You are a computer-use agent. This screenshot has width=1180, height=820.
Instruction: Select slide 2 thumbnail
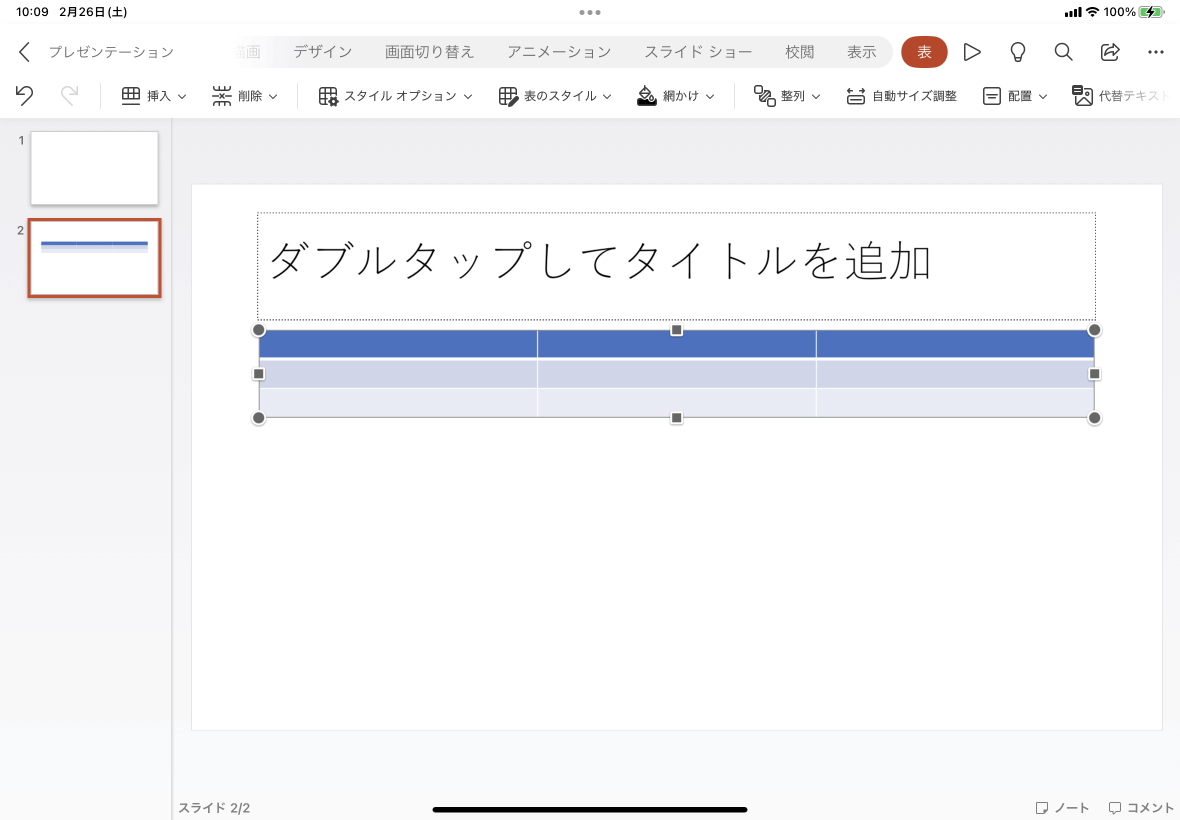coord(94,258)
